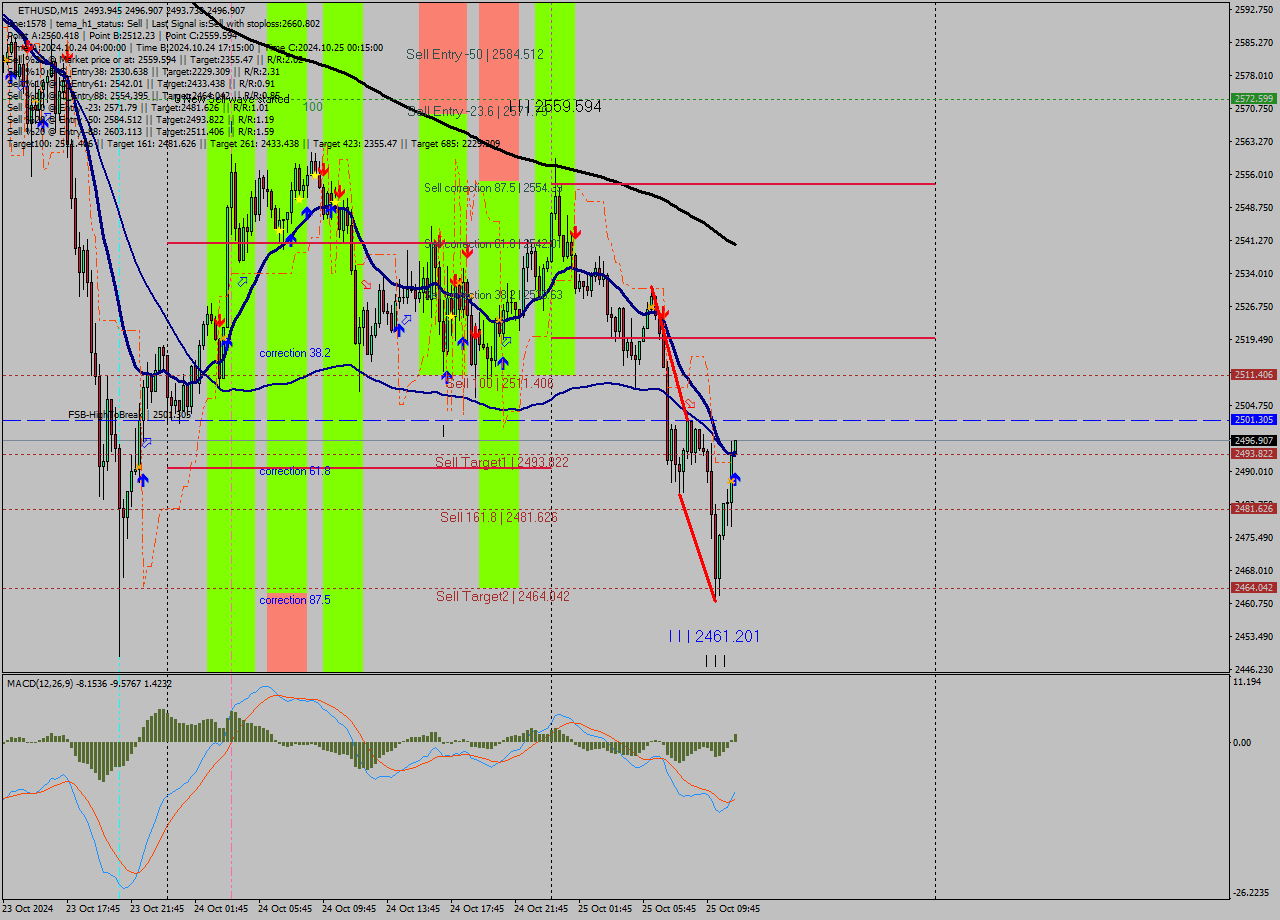Click the '24 Oct 09:45' time label
Viewport: 1280px width, 920px height.
pyautogui.click(x=349, y=909)
